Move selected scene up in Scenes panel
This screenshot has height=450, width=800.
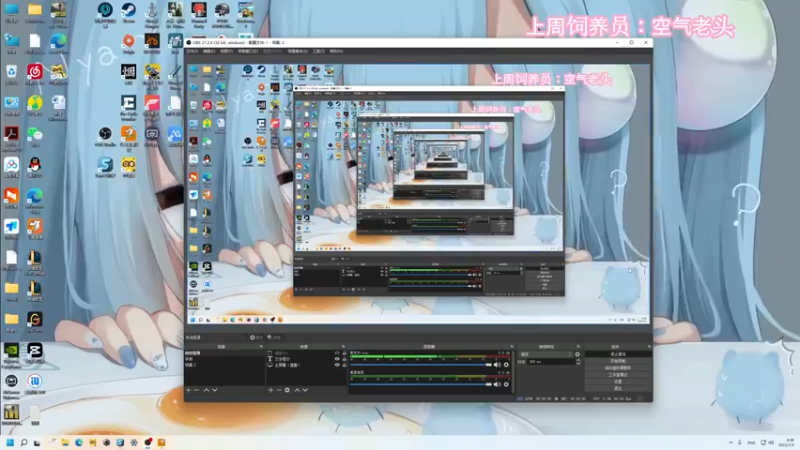pyautogui.click(x=207, y=390)
